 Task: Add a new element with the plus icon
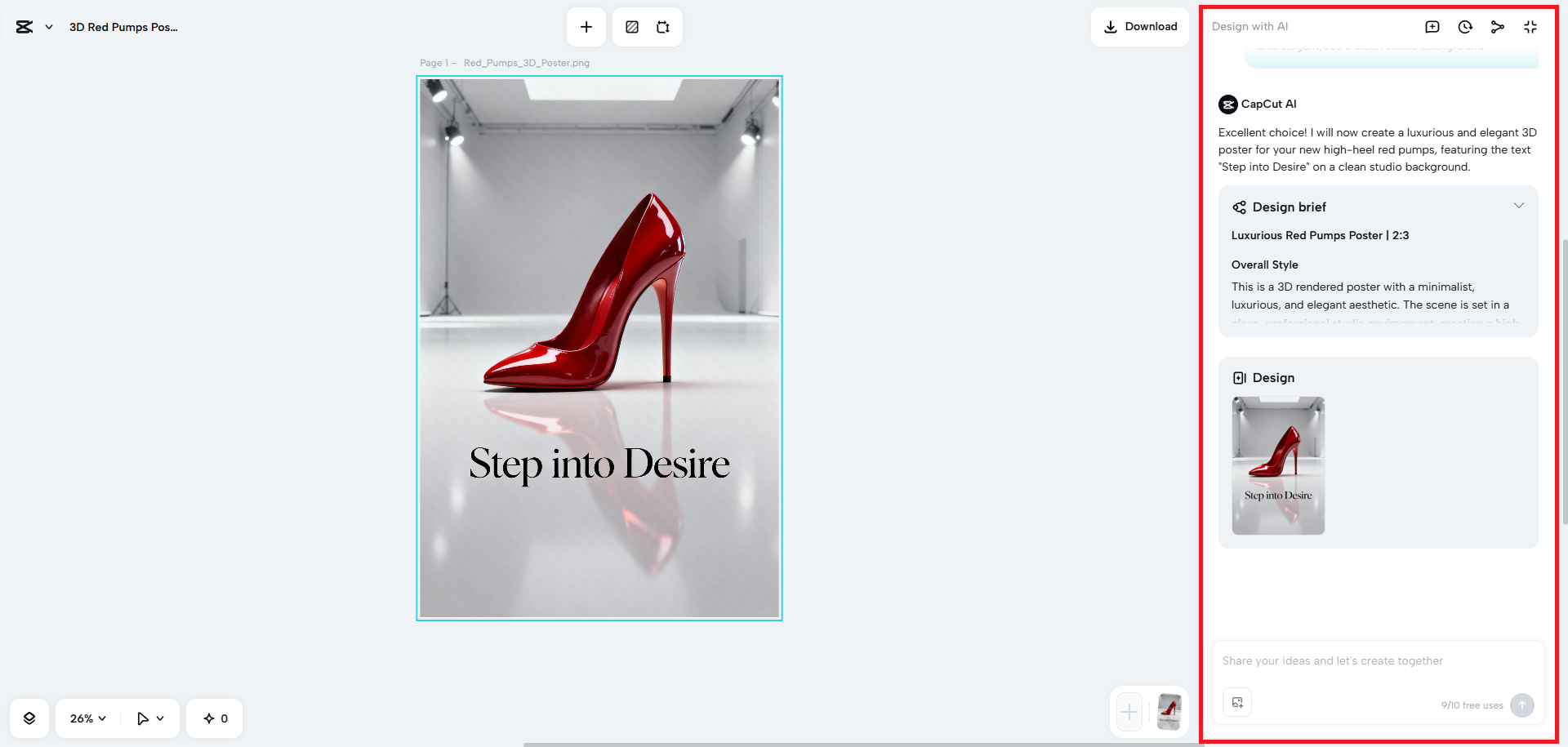[x=586, y=26]
